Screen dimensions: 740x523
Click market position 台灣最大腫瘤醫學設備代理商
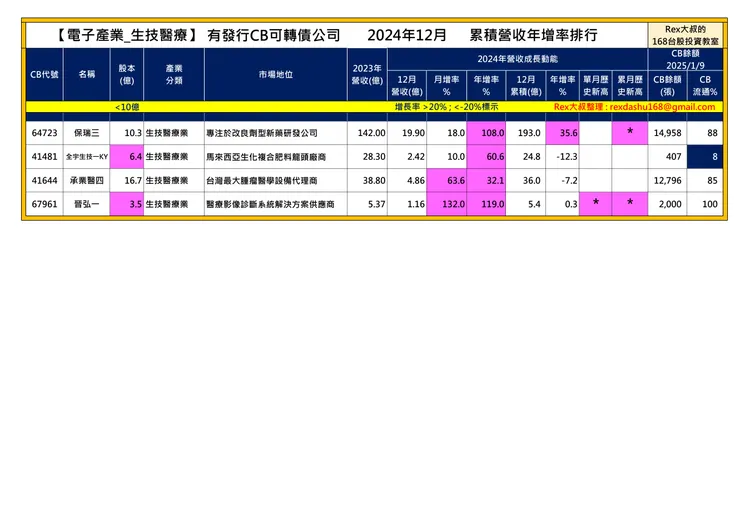point(262,180)
